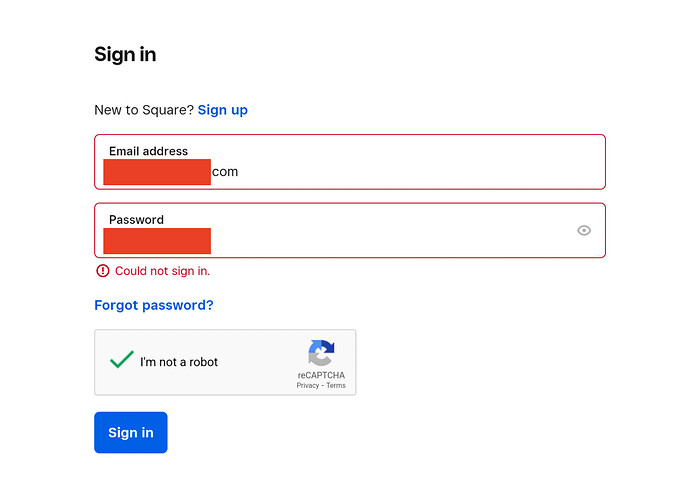
Task: Click the red error alert icon
Action: click(x=103, y=271)
